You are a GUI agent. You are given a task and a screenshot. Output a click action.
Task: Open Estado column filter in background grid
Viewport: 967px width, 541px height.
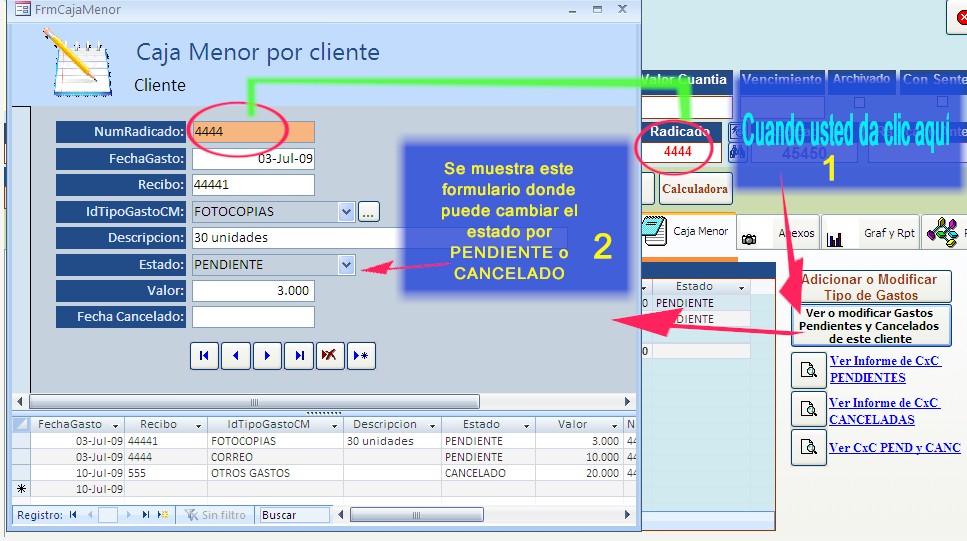pyautogui.click(x=741, y=287)
